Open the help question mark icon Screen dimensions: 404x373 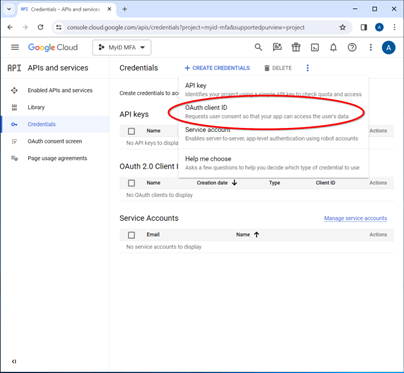pyautogui.click(x=352, y=48)
